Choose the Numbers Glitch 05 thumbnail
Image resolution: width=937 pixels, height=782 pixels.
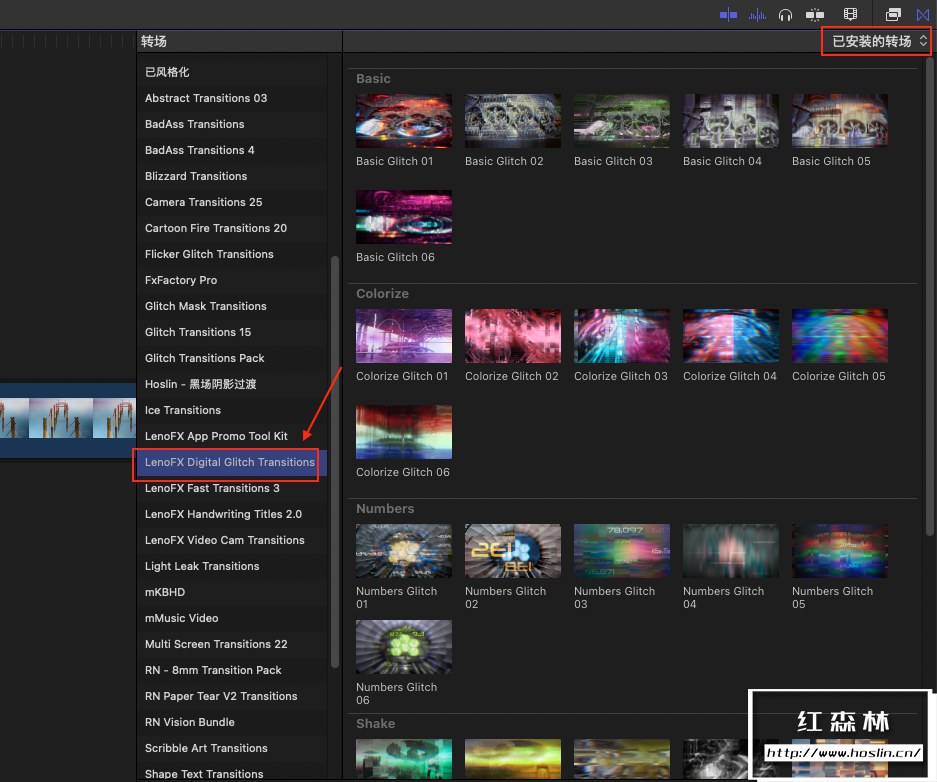click(x=840, y=551)
